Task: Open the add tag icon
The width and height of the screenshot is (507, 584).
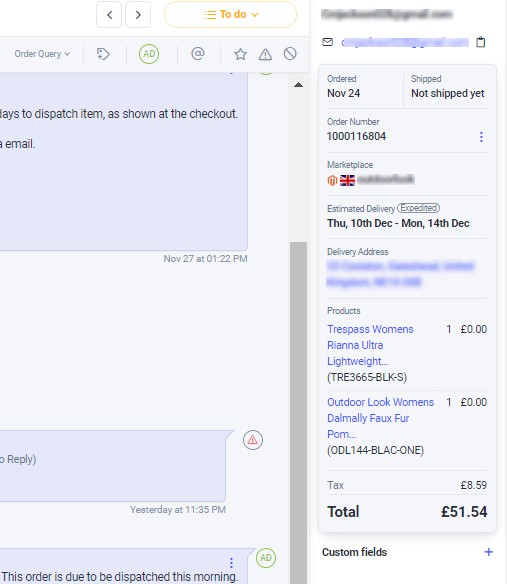Action: (x=103, y=54)
